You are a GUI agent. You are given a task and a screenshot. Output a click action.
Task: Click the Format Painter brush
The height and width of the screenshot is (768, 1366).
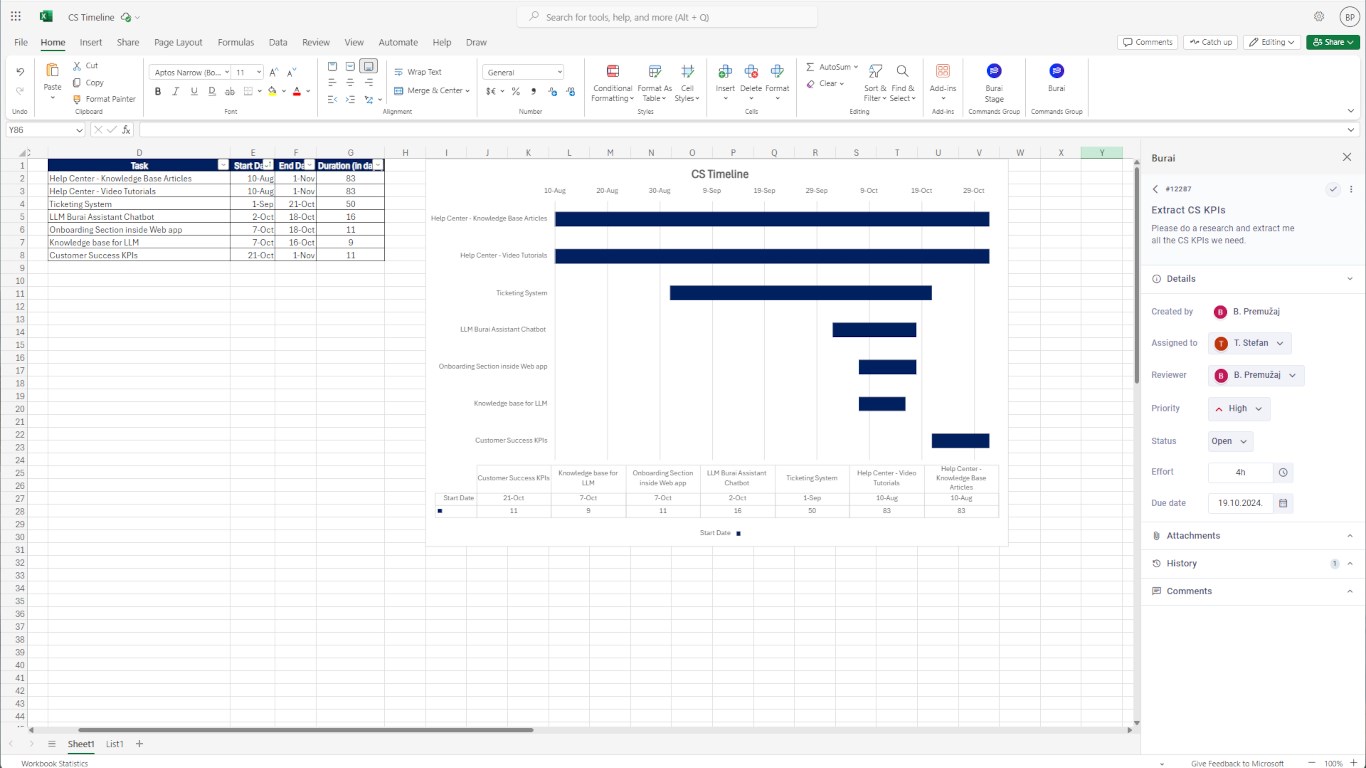(77, 99)
